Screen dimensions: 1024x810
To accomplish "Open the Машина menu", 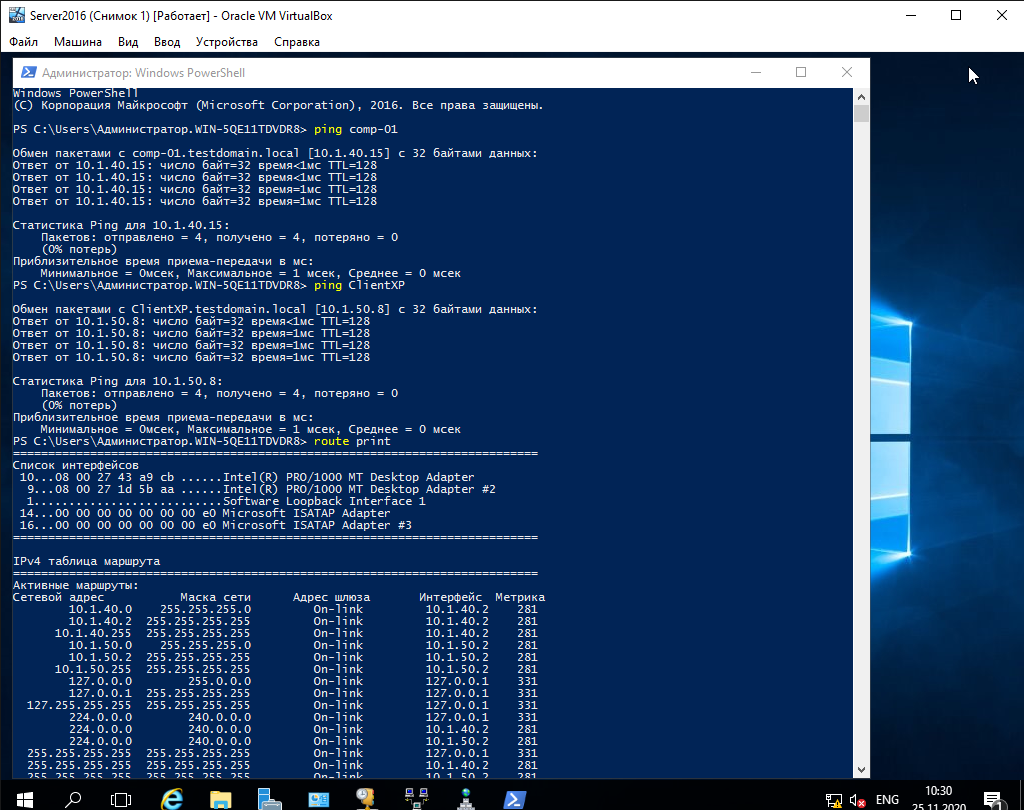I will tap(78, 42).
